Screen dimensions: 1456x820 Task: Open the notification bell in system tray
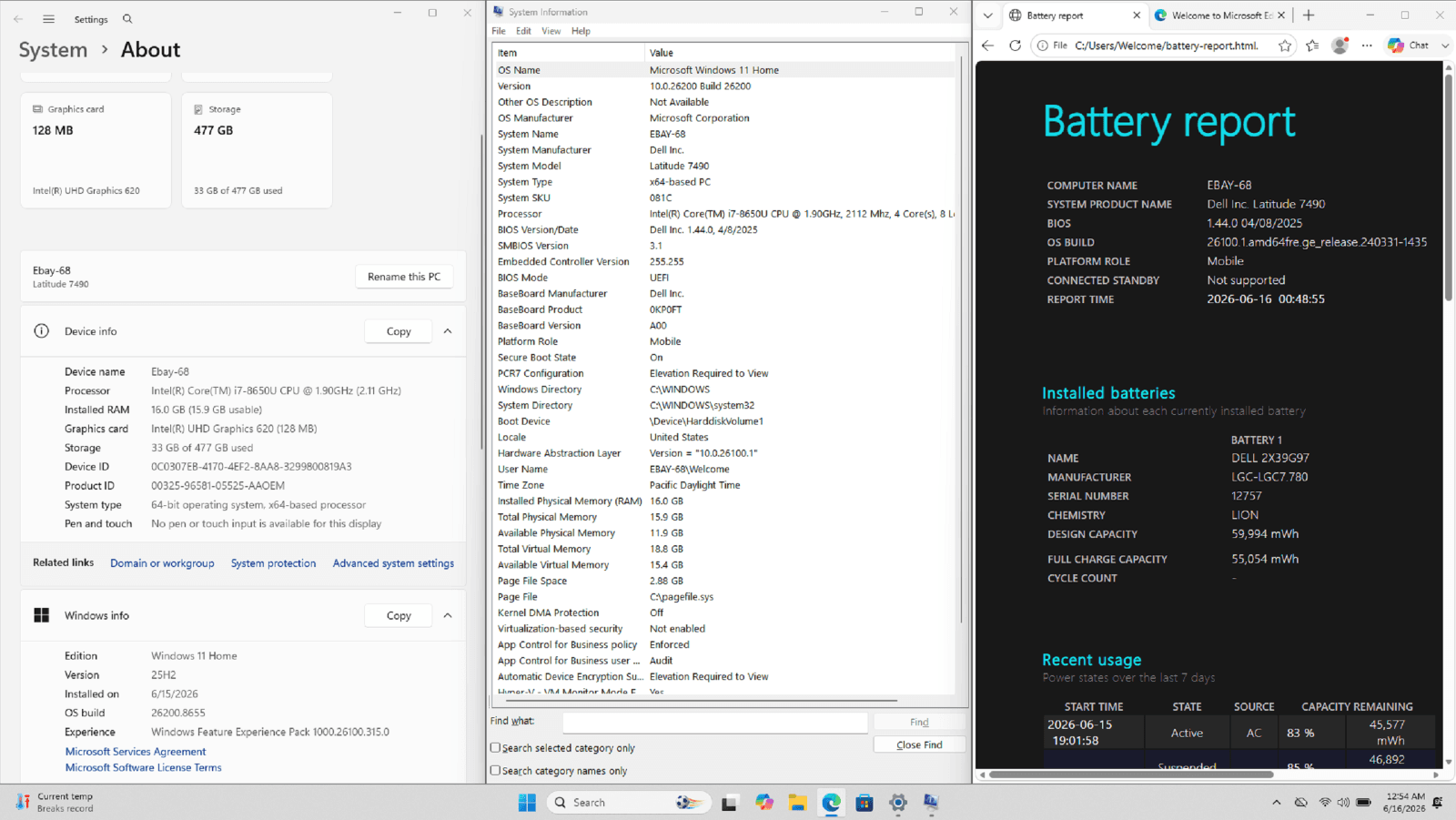click(1438, 803)
